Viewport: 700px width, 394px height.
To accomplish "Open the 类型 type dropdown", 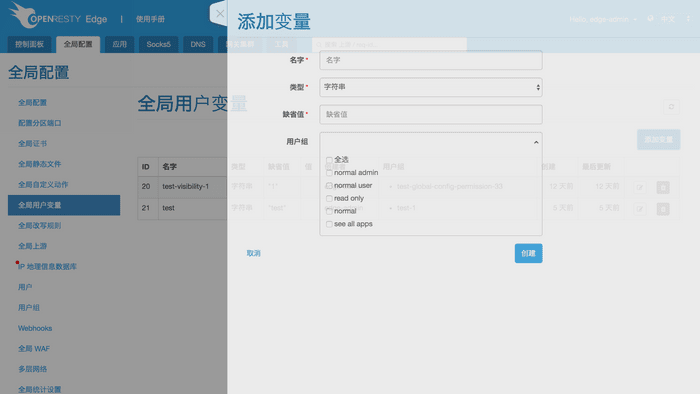I will click(x=431, y=87).
